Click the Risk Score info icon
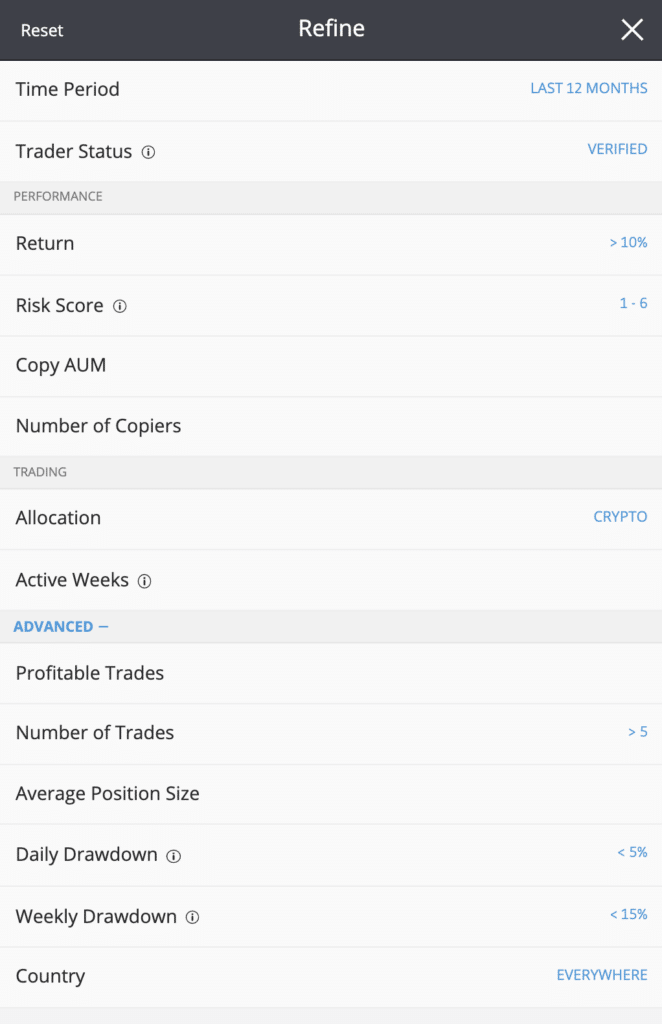The image size is (662, 1024). pyautogui.click(x=119, y=306)
